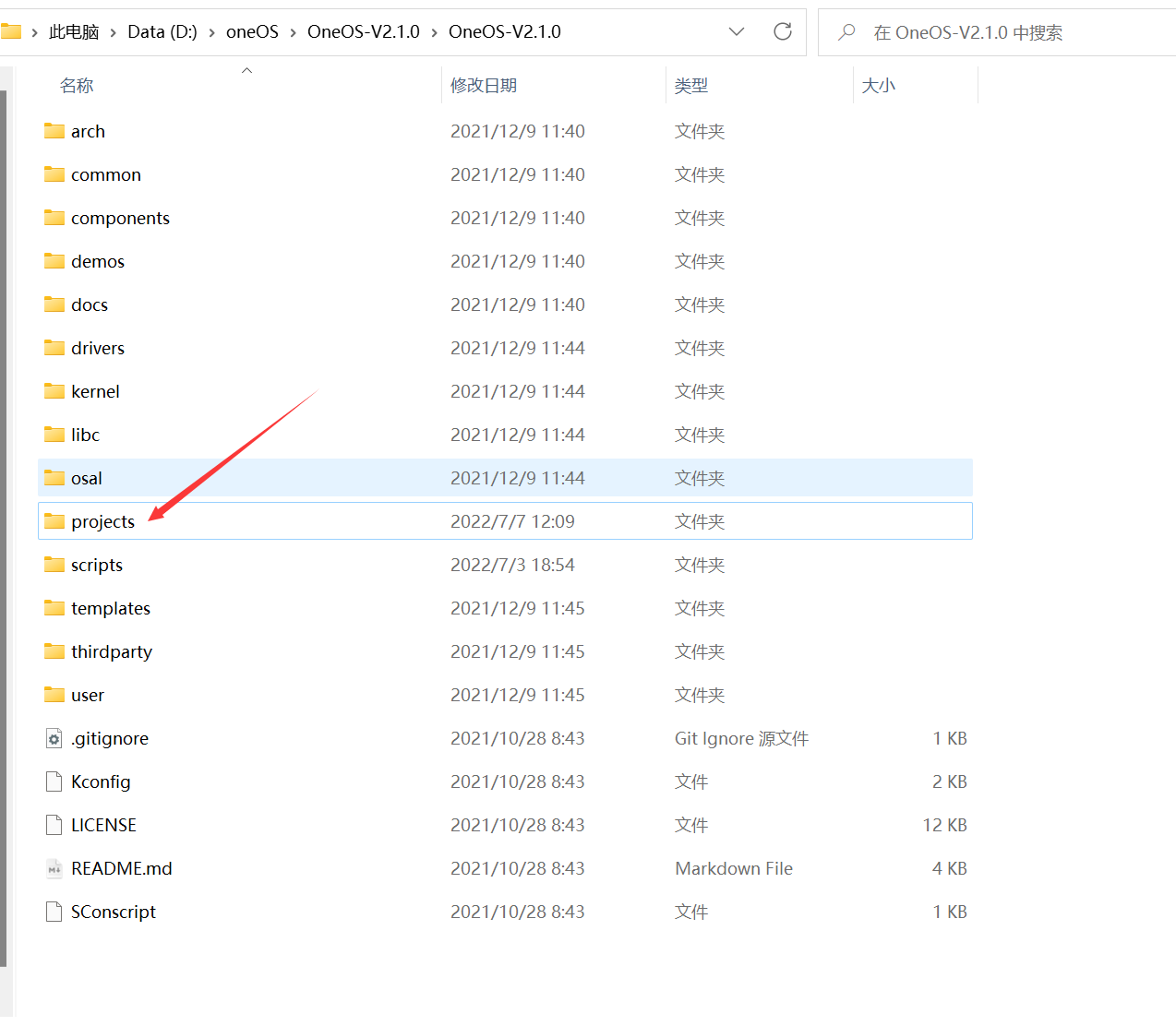
Task: Click the SConscript file icon
Action: pyautogui.click(x=54, y=912)
